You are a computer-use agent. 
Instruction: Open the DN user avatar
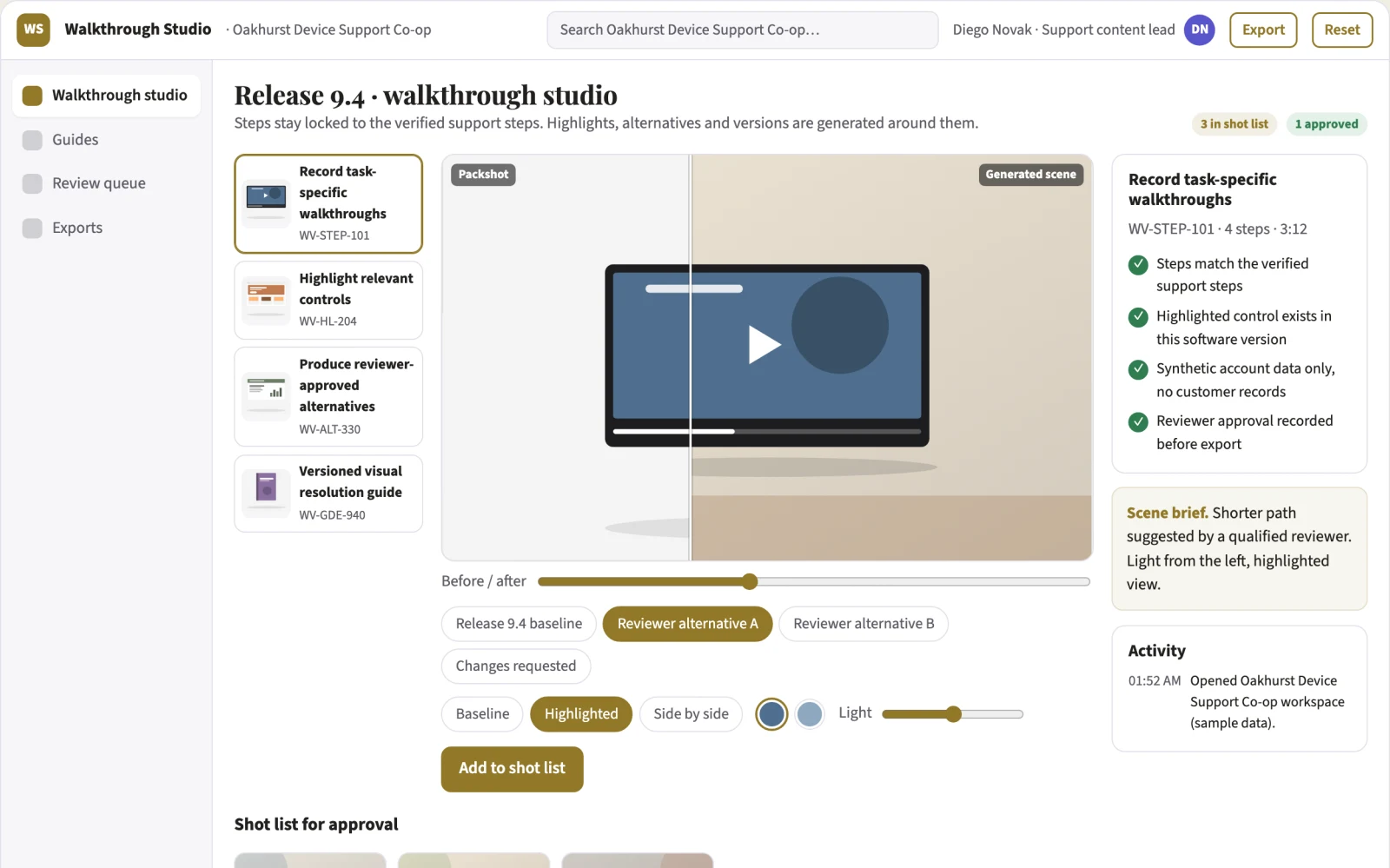[1200, 30]
